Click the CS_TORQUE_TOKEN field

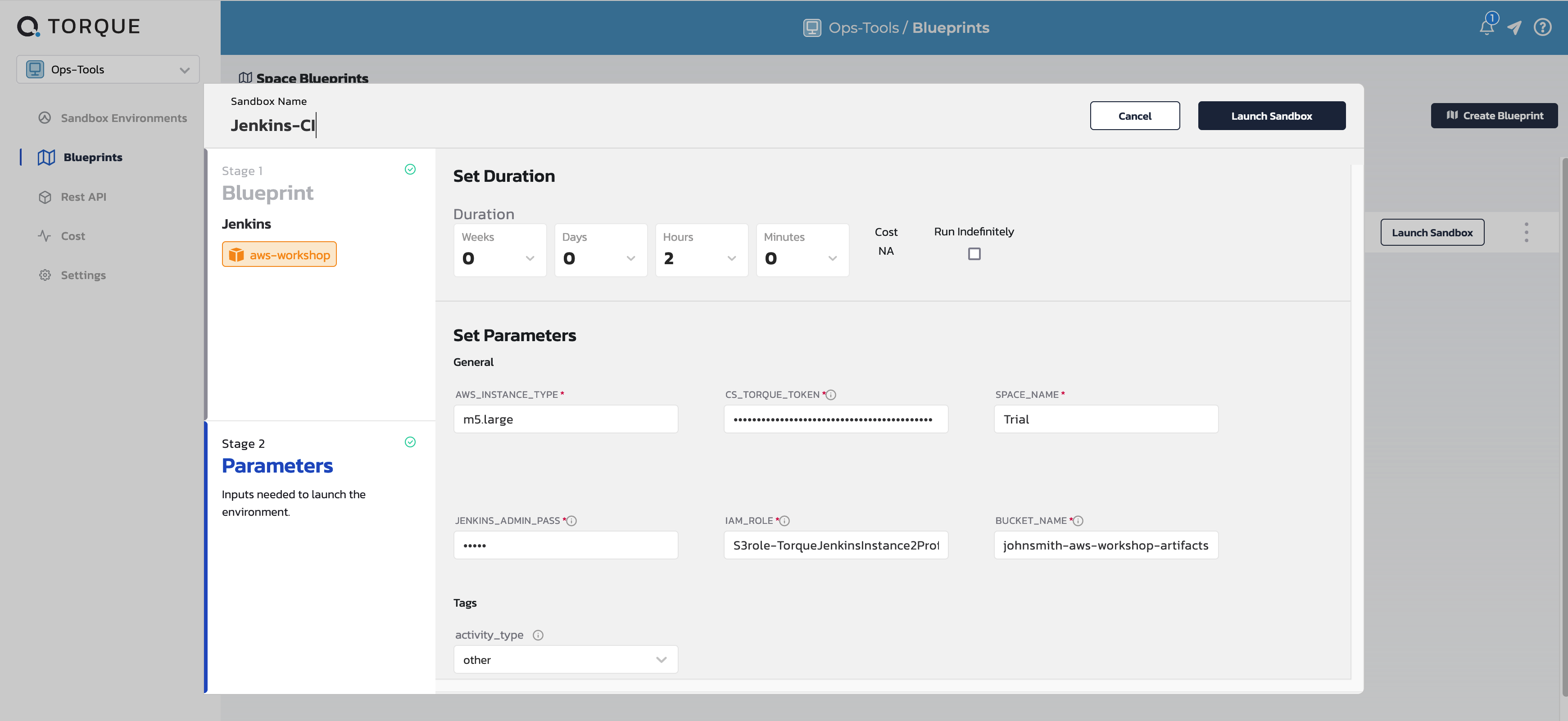coord(836,419)
